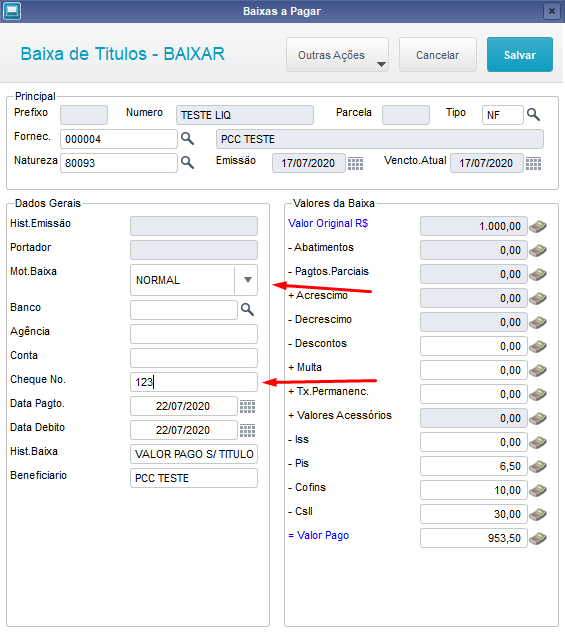Open lookup magnifier next to Natureza field
Image resolution: width=565 pixels, height=632 pixels.
tap(187, 162)
